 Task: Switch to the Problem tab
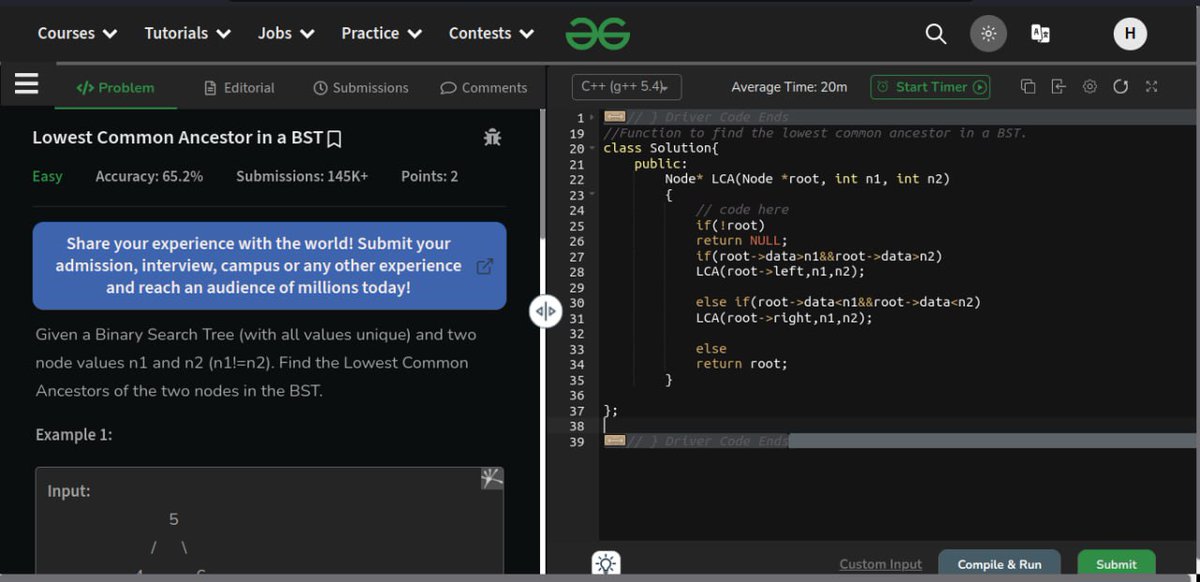[x=116, y=88]
